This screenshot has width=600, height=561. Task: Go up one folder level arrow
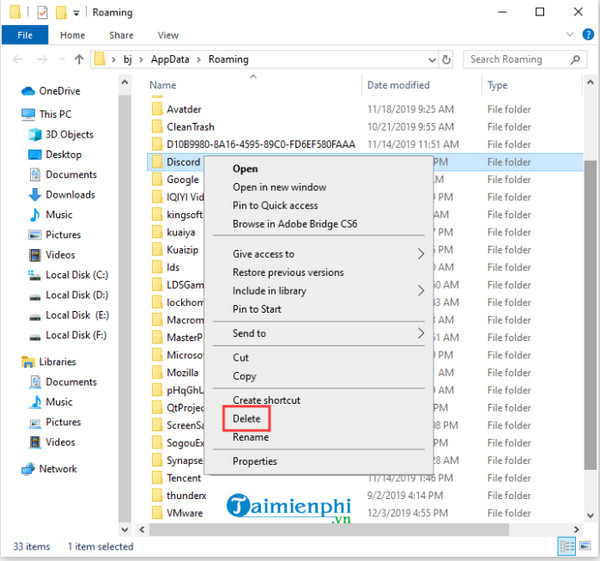tap(79, 59)
